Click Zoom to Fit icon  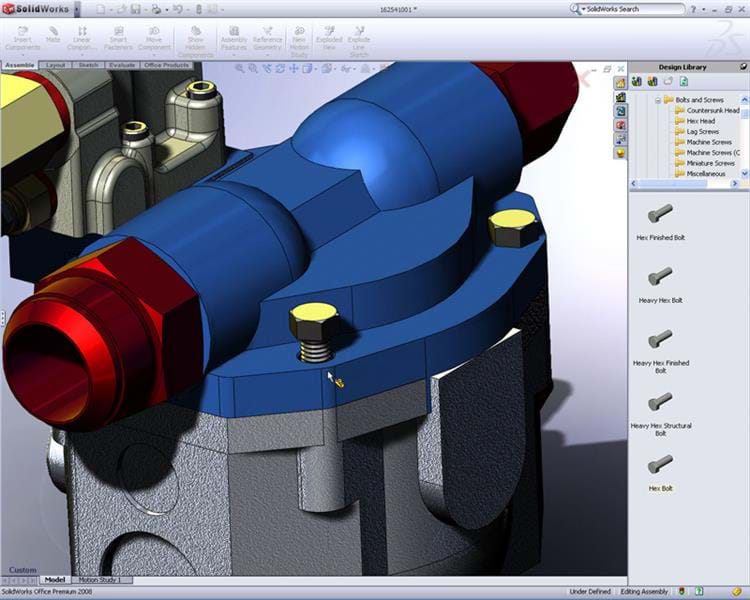point(240,69)
